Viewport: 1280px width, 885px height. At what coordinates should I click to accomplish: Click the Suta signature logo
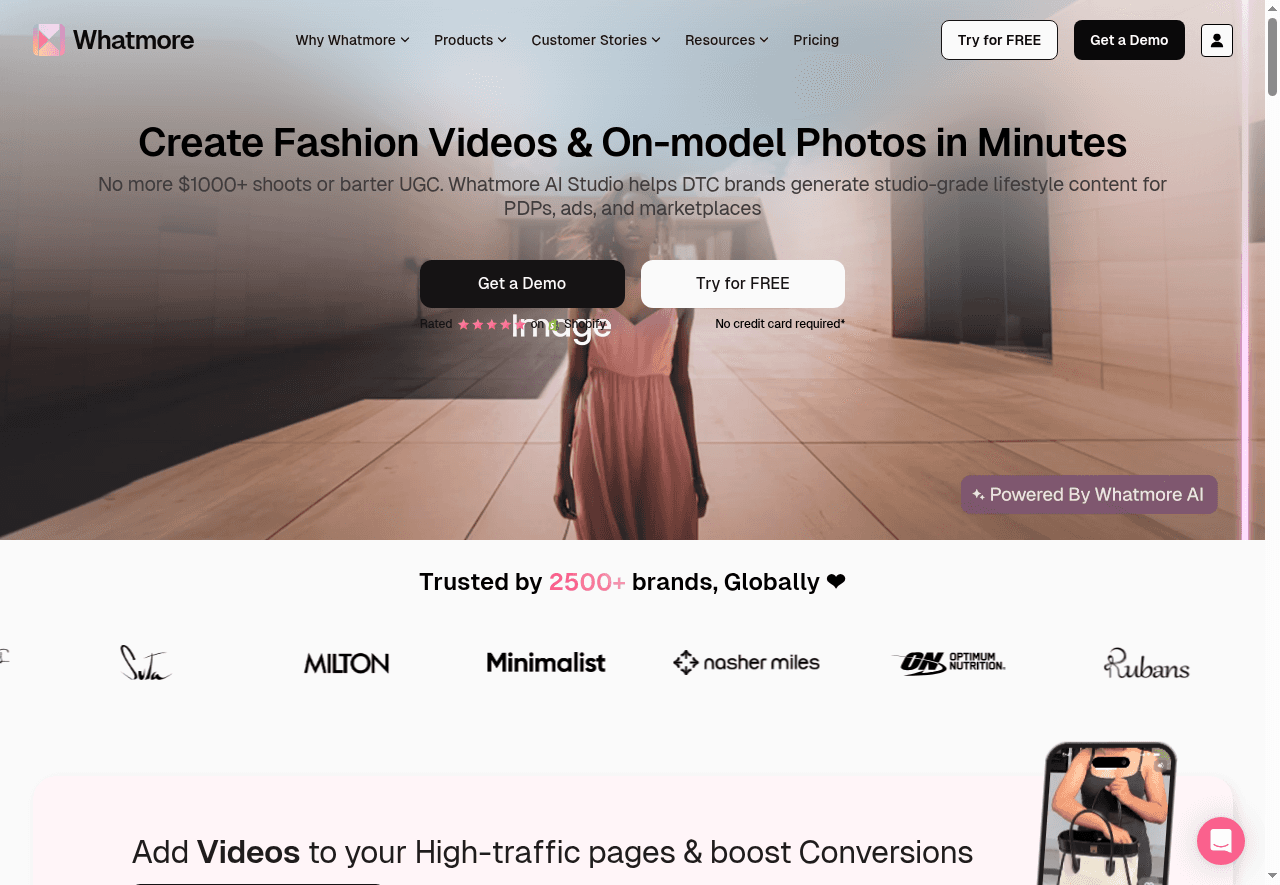pyautogui.click(x=146, y=663)
